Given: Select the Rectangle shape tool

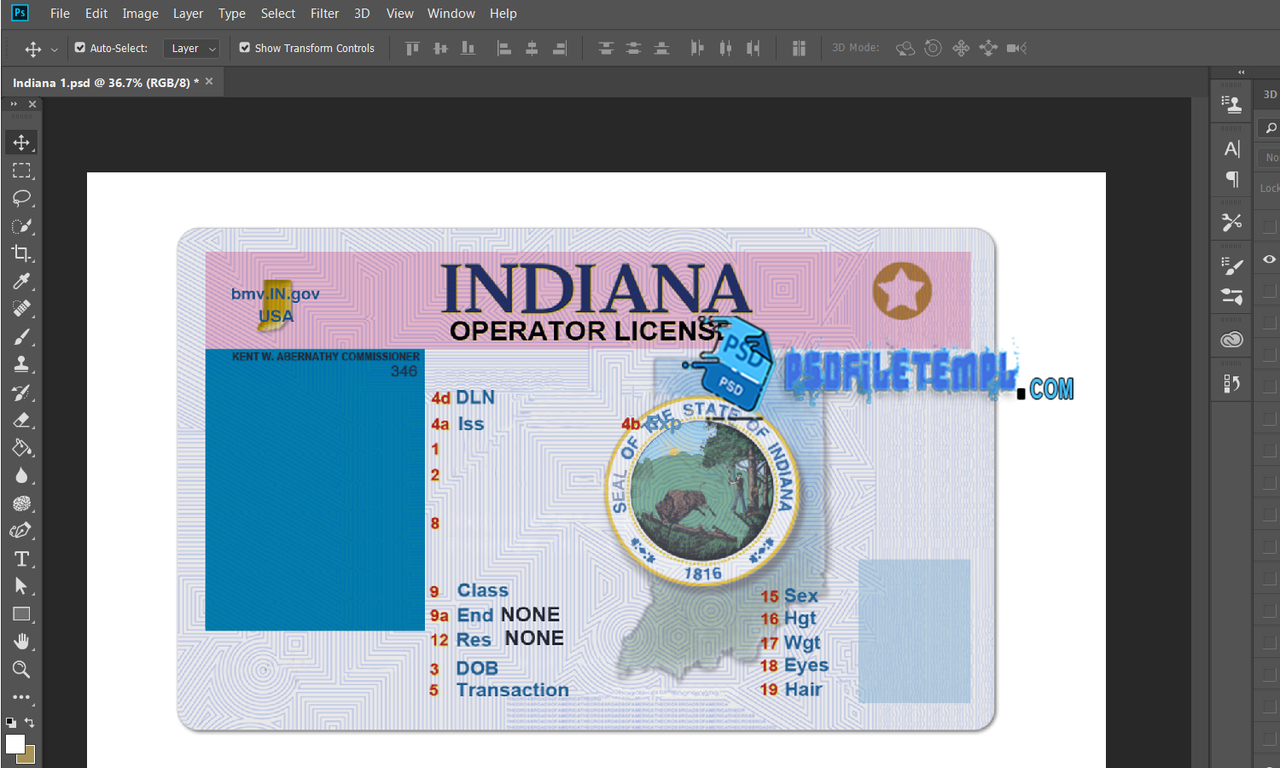Looking at the screenshot, I should coord(21,614).
